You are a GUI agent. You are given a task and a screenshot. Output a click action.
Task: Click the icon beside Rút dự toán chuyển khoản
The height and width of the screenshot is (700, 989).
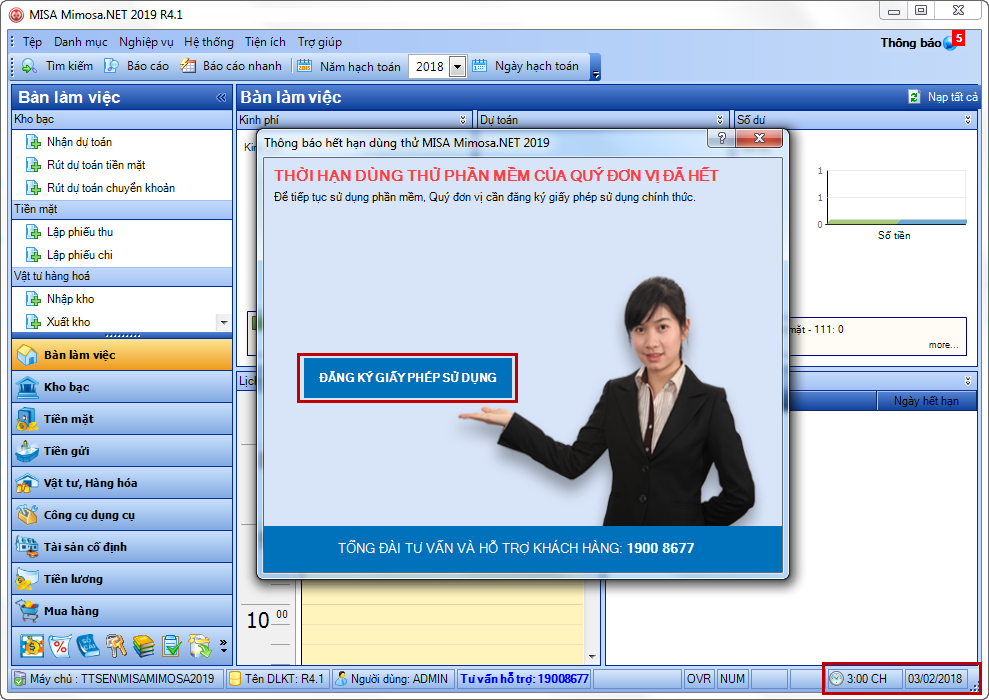click(x=33, y=187)
